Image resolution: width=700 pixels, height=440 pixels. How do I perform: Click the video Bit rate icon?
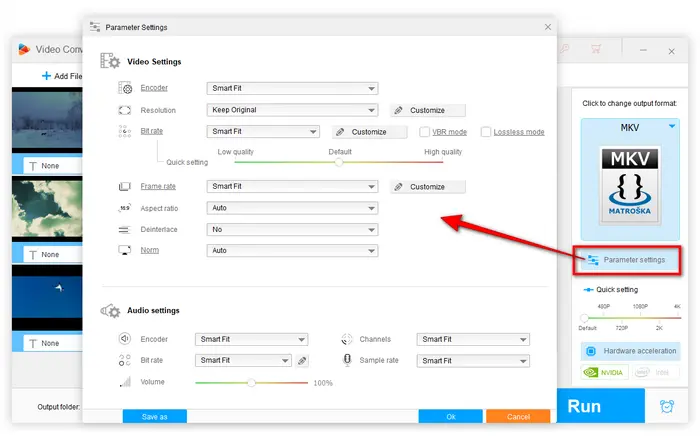(125, 131)
